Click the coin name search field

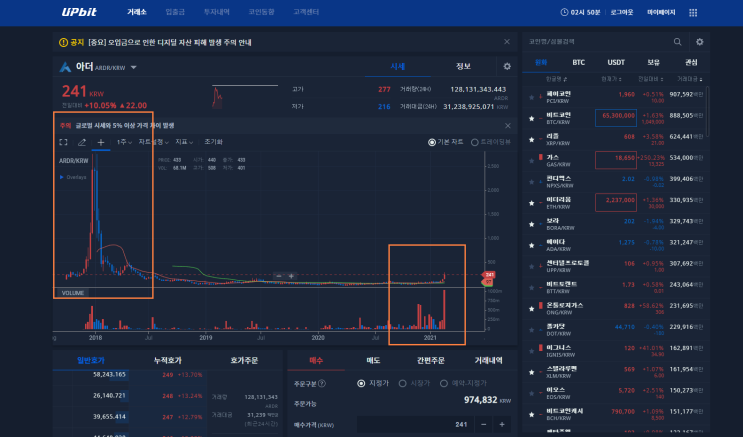(597, 42)
